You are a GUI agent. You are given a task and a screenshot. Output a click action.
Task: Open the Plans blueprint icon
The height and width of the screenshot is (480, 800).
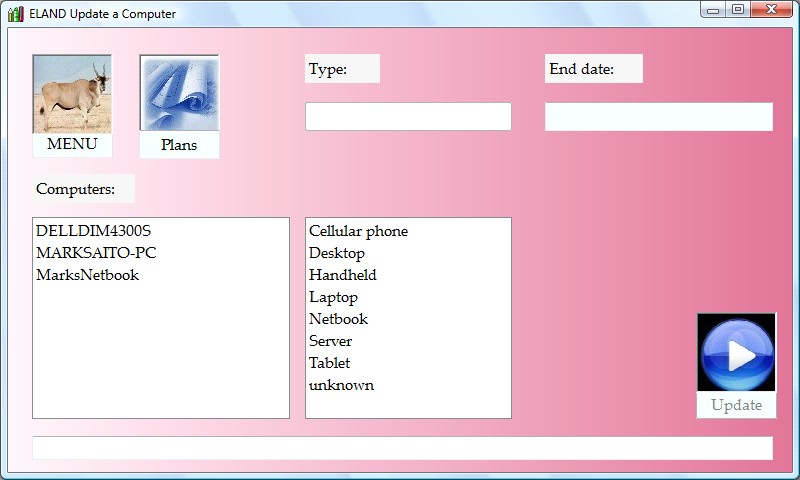179,94
